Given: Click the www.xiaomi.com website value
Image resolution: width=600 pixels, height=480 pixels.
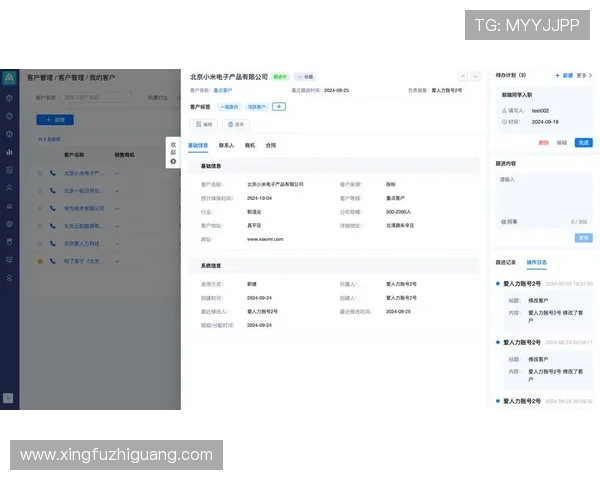Looking at the screenshot, I should [x=265, y=239].
